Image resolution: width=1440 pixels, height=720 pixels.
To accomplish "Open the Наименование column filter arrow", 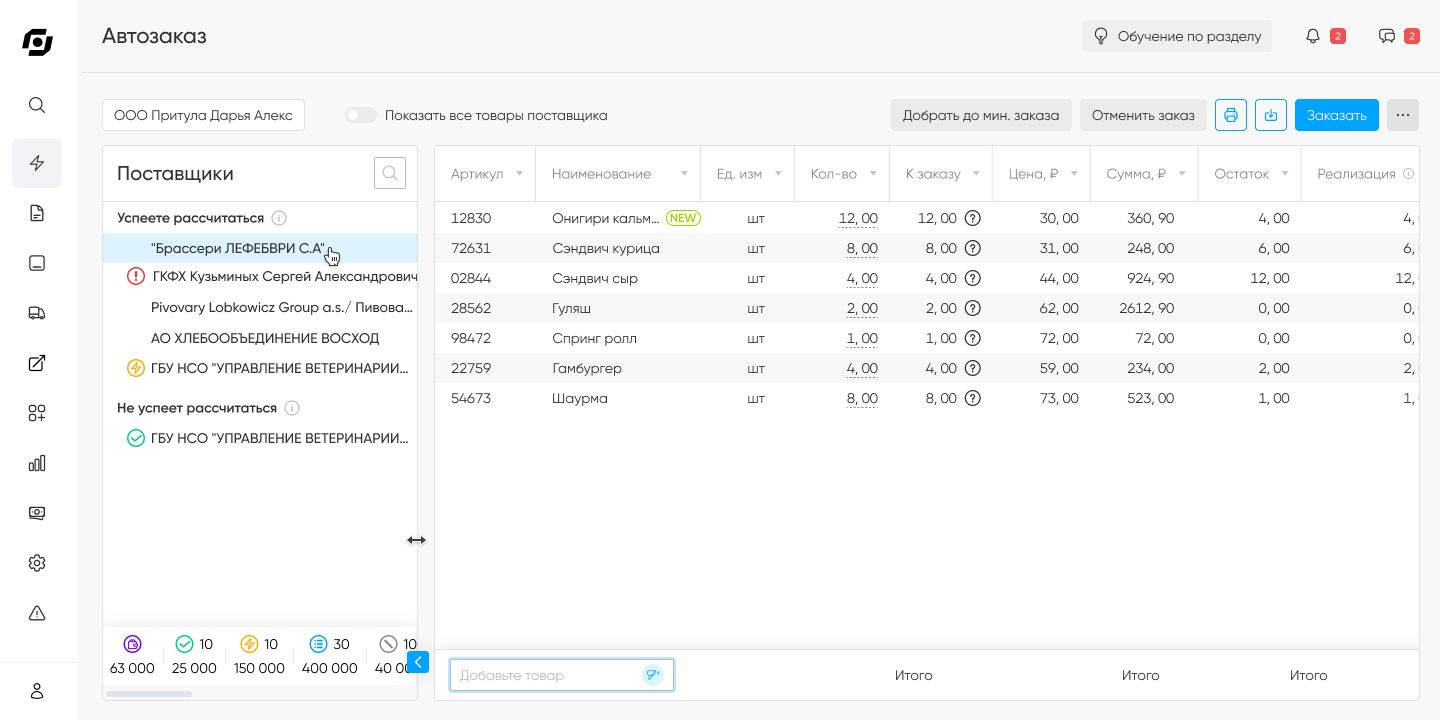I will pyautogui.click(x=684, y=174).
